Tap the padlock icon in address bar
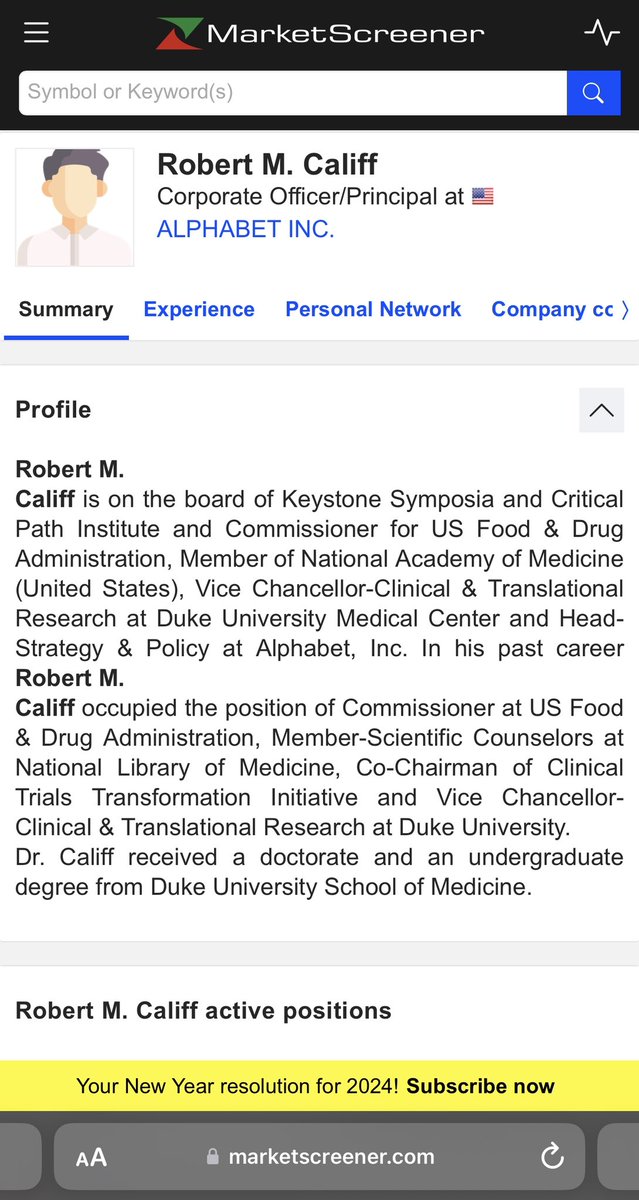This screenshot has width=639, height=1200. tap(212, 1157)
